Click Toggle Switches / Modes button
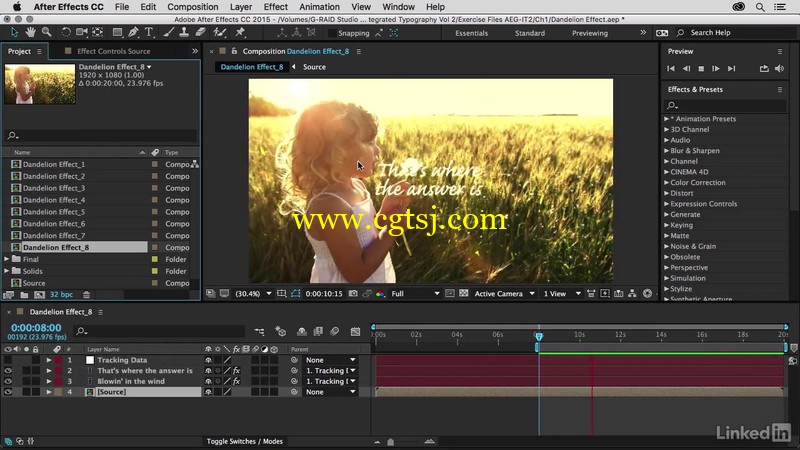The width and height of the screenshot is (800, 450). (x=244, y=441)
